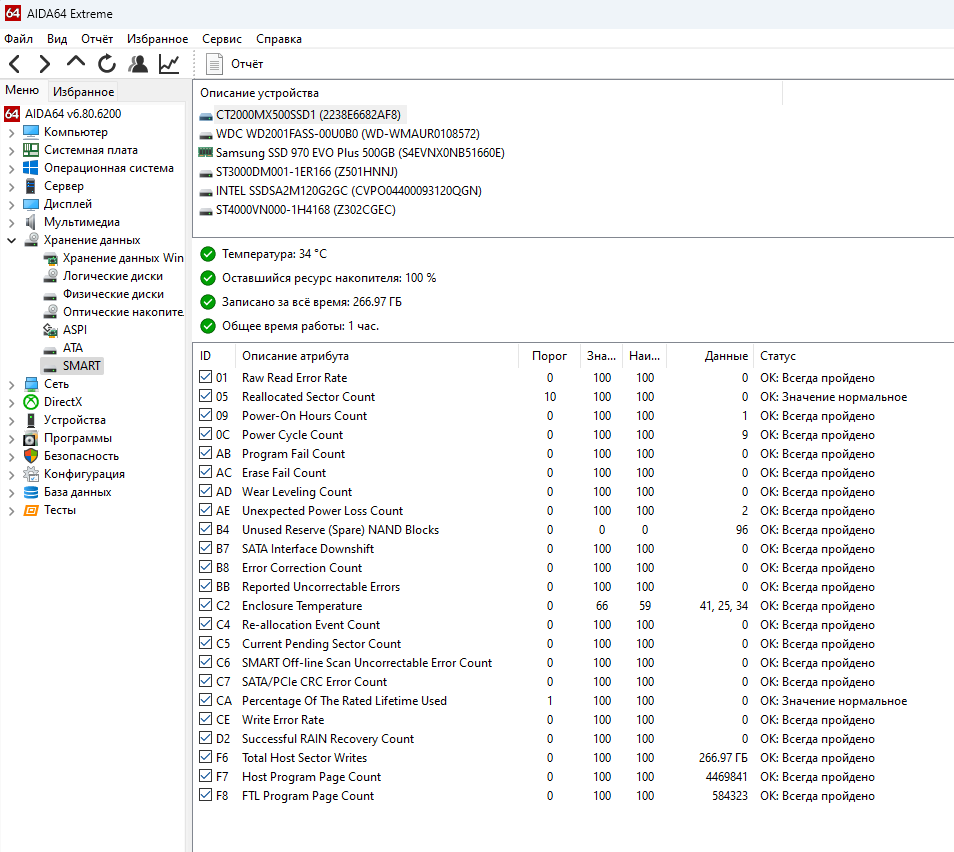Select the Программы icon in the tree
This screenshot has height=852, width=954.
click(31, 438)
